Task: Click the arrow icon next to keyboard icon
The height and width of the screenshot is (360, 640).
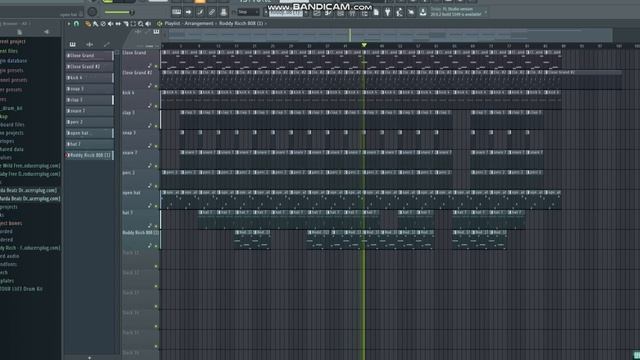Action: coord(188,12)
